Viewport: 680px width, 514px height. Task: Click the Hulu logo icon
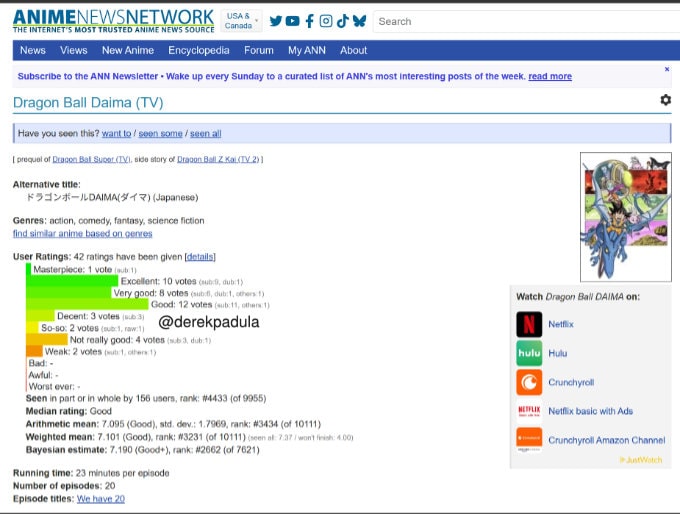point(529,353)
